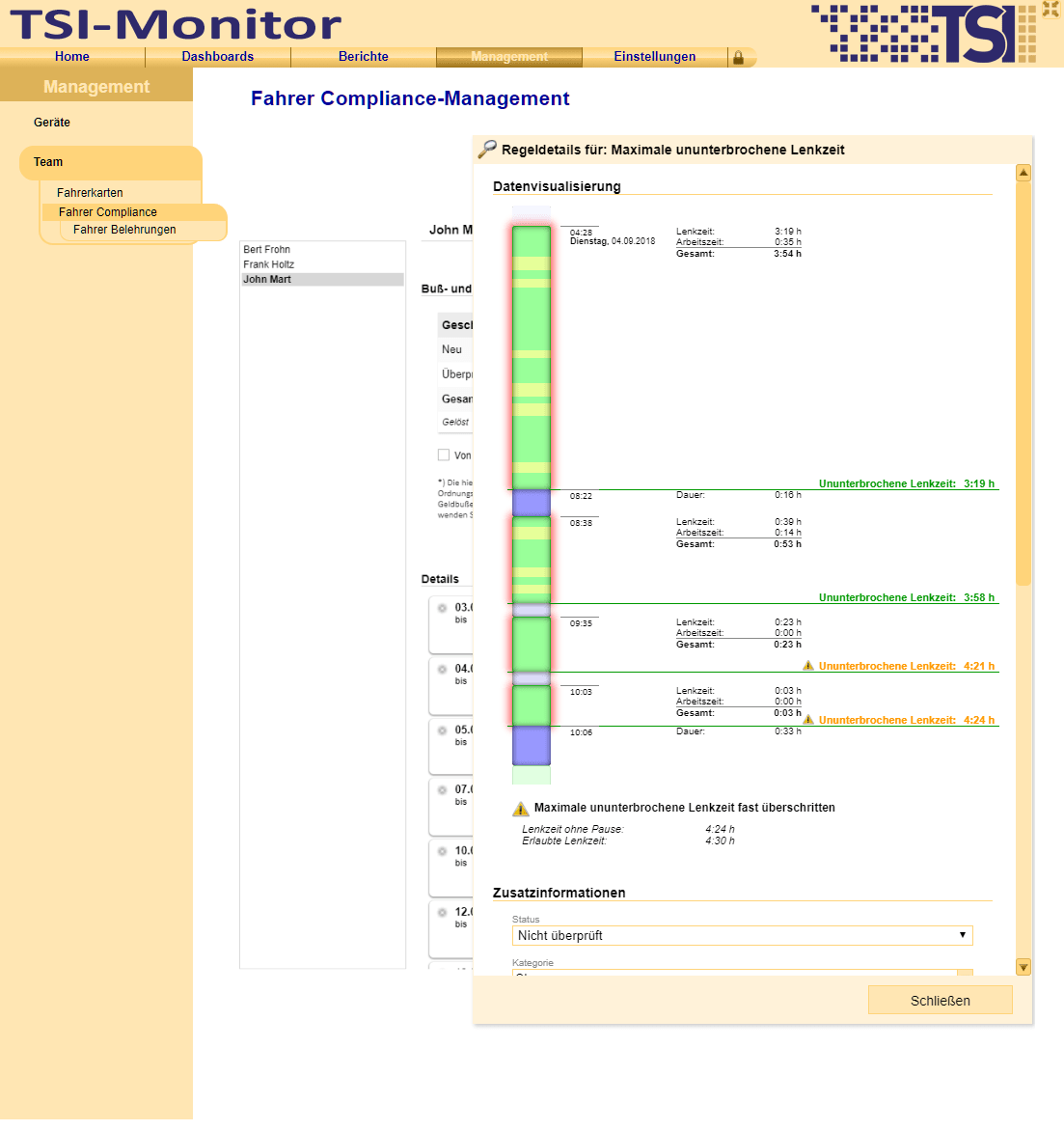Viewport: 1064px width, 1130px height.
Task: Click the 04:28 time marker
Action: tap(581, 233)
